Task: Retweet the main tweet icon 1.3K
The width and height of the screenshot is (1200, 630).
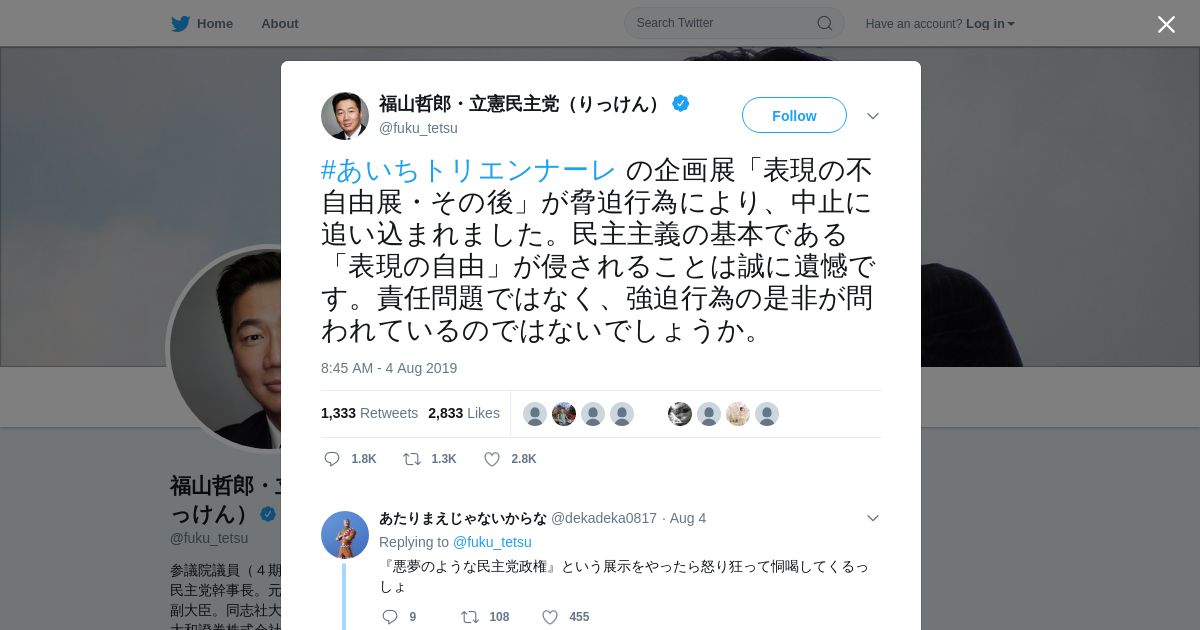Action: [411, 459]
